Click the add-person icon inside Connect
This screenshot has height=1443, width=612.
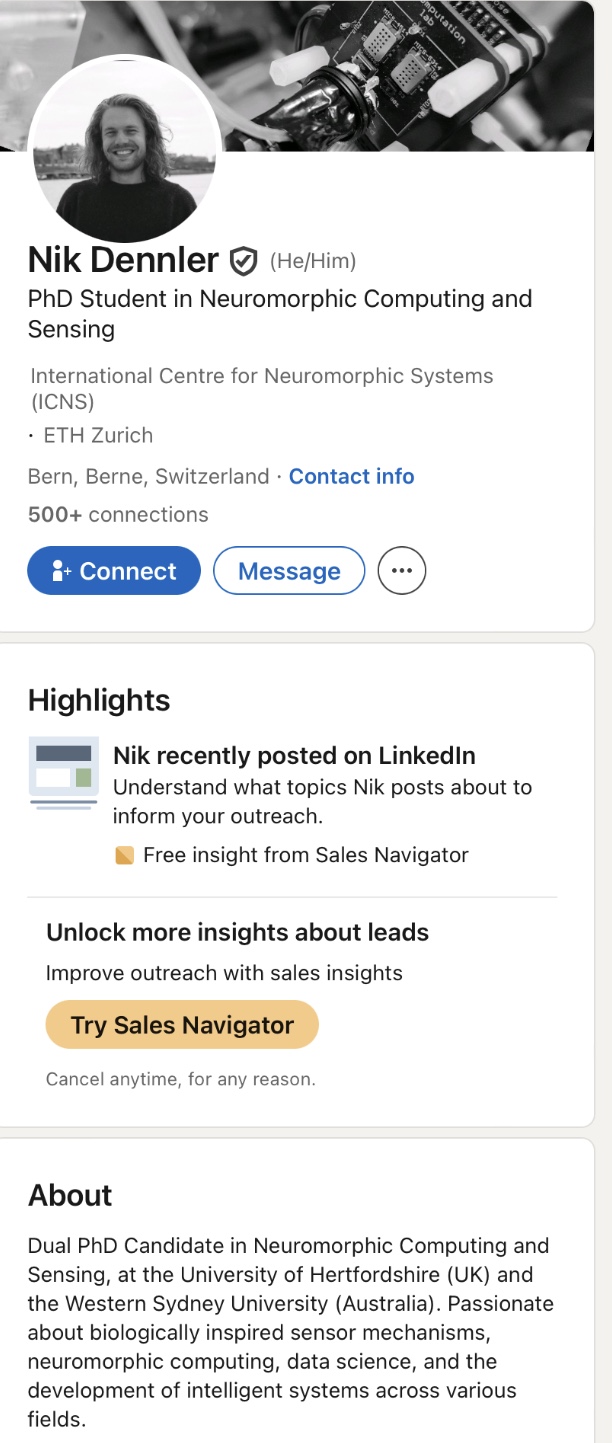click(62, 571)
